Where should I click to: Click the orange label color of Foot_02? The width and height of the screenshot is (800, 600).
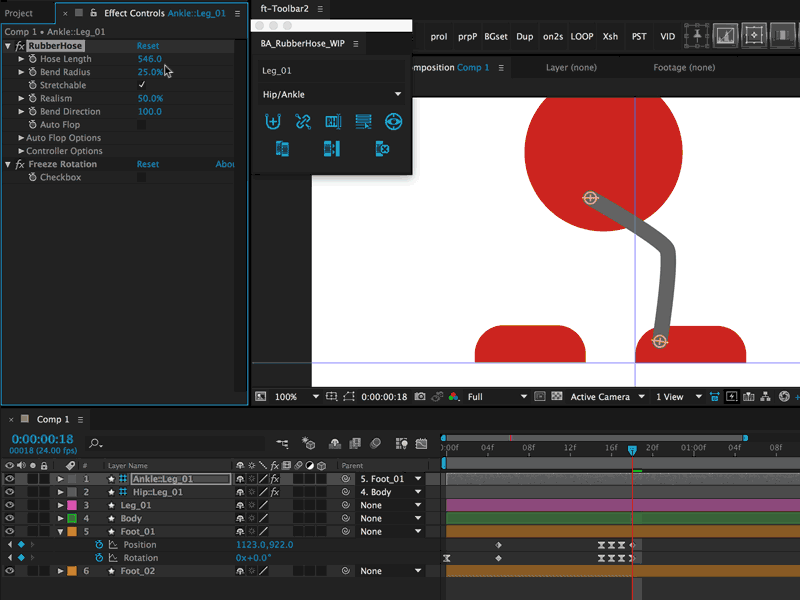71,571
